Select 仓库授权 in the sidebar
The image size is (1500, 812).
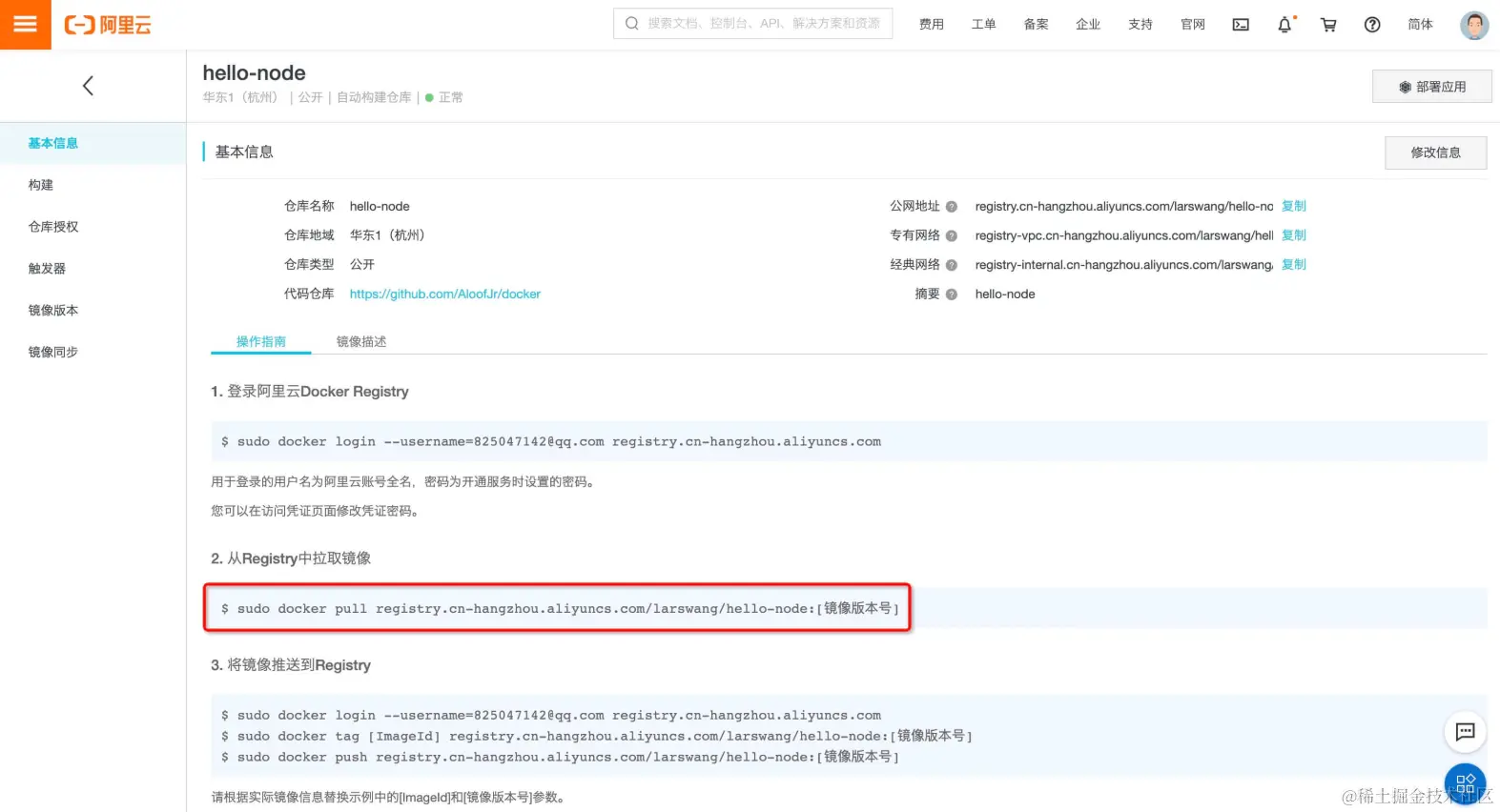[92, 227]
